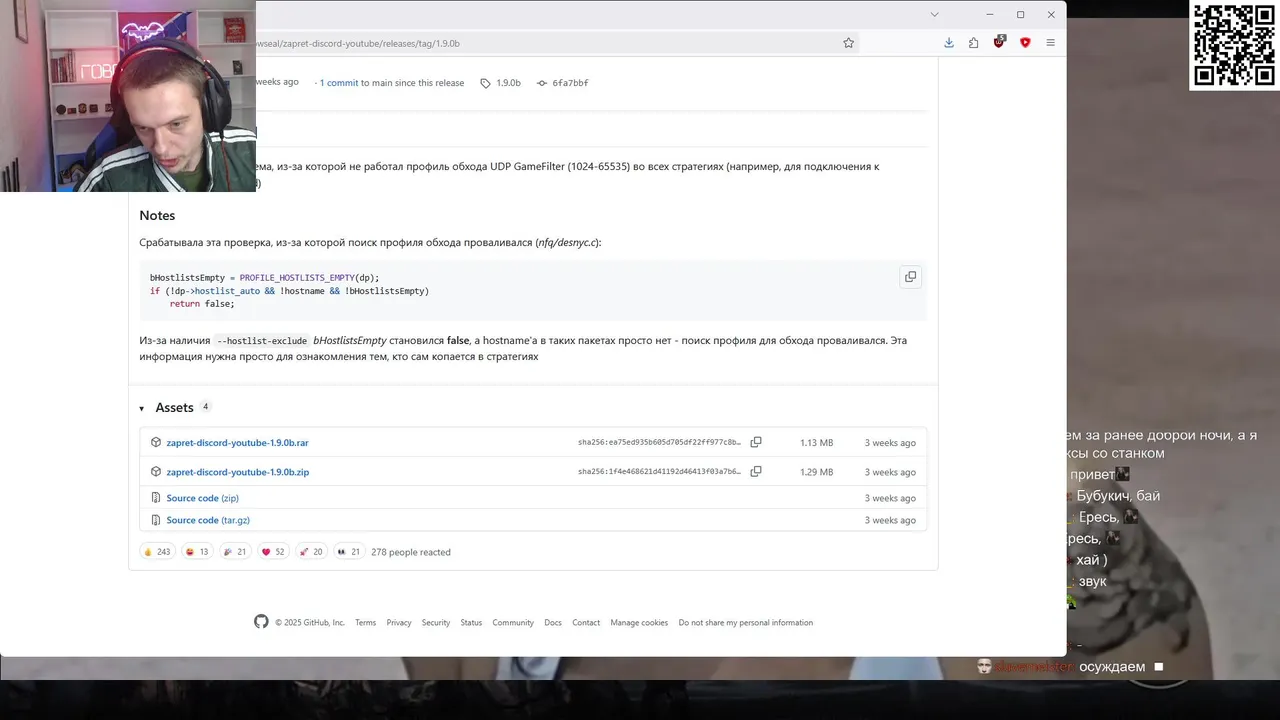This screenshot has height=720, width=1280.
Task: Toggle the heart reaction with 52
Action: [x=273, y=552]
